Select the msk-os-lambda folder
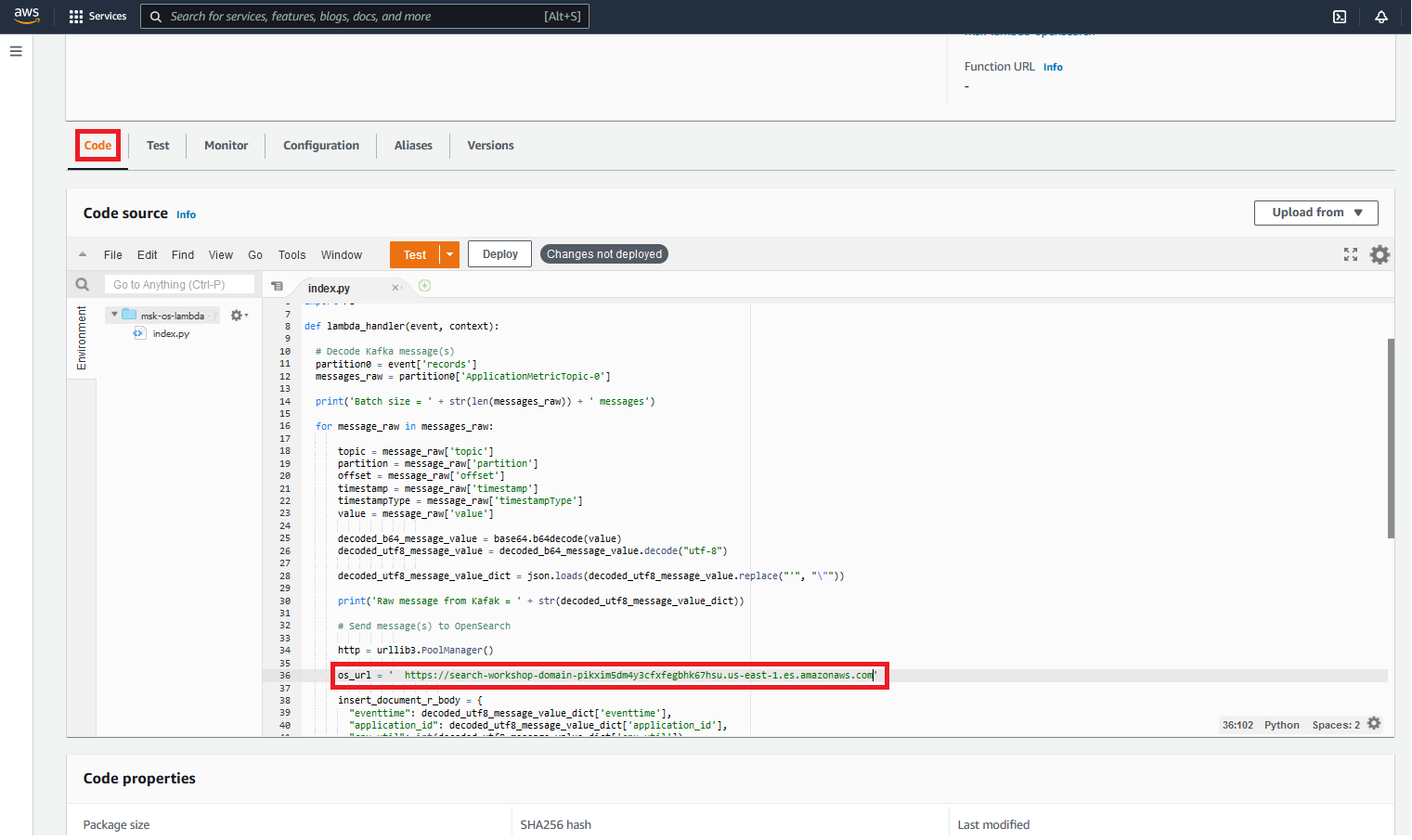Viewport: 1412px width, 840px height. (x=173, y=316)
